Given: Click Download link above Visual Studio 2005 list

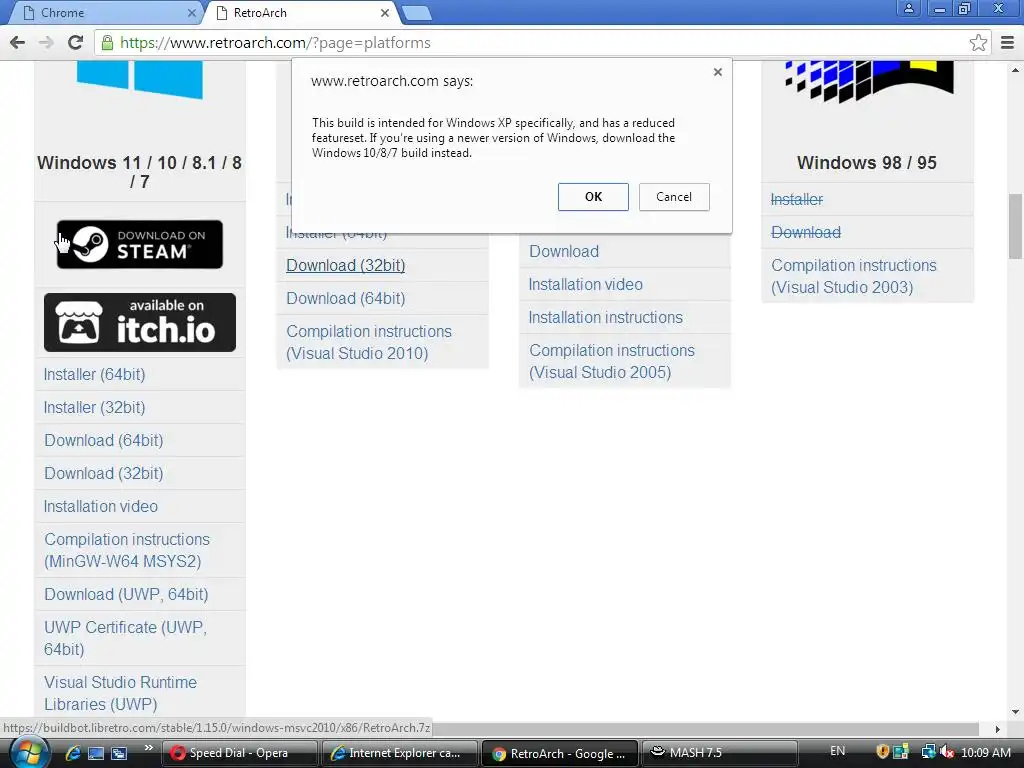Looking at the screenshot, I should coord(564,251).
